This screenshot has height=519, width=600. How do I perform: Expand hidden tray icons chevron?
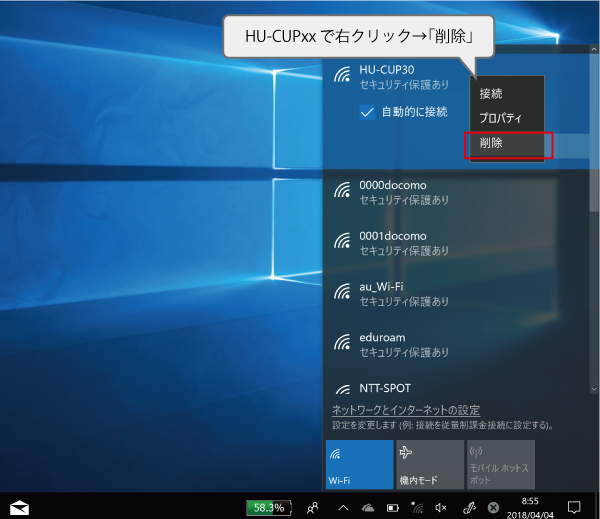343,508
